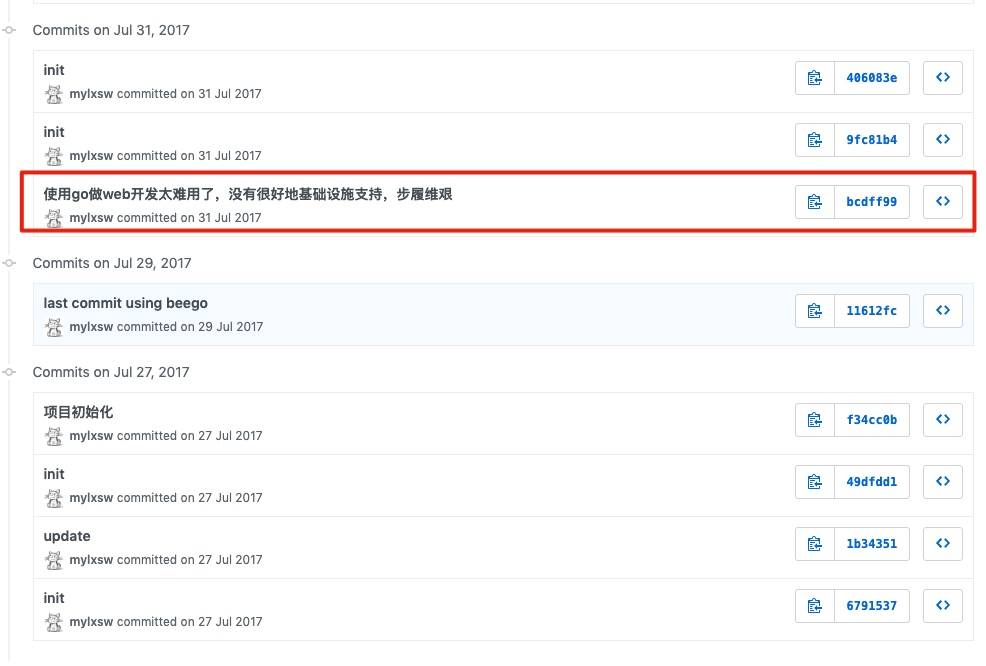Copy full SHA for commit 6791537
Screen dimensions: 986x666
(x=814, y=606)
